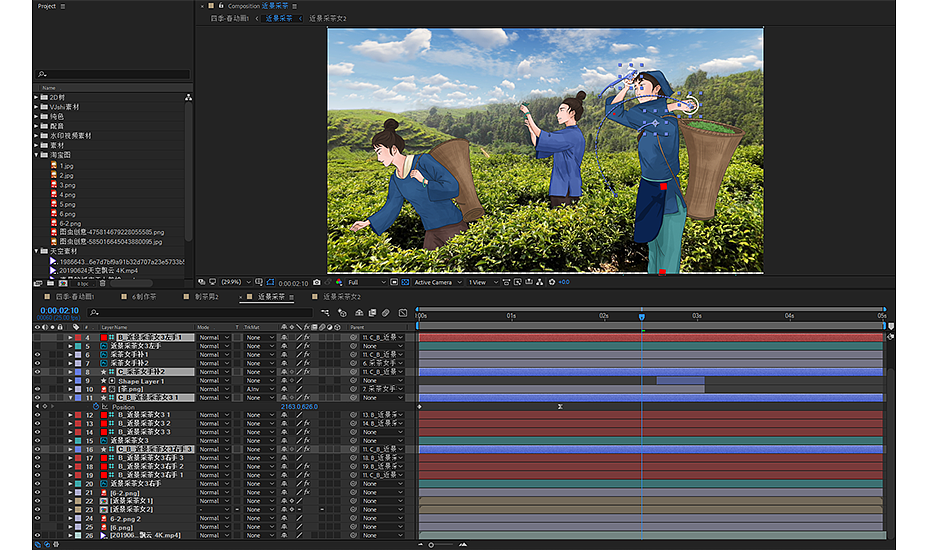This screenshot has height=550, width=930.
Task: Hide the [茶.png] layer 10
Action: click(37, 389)
